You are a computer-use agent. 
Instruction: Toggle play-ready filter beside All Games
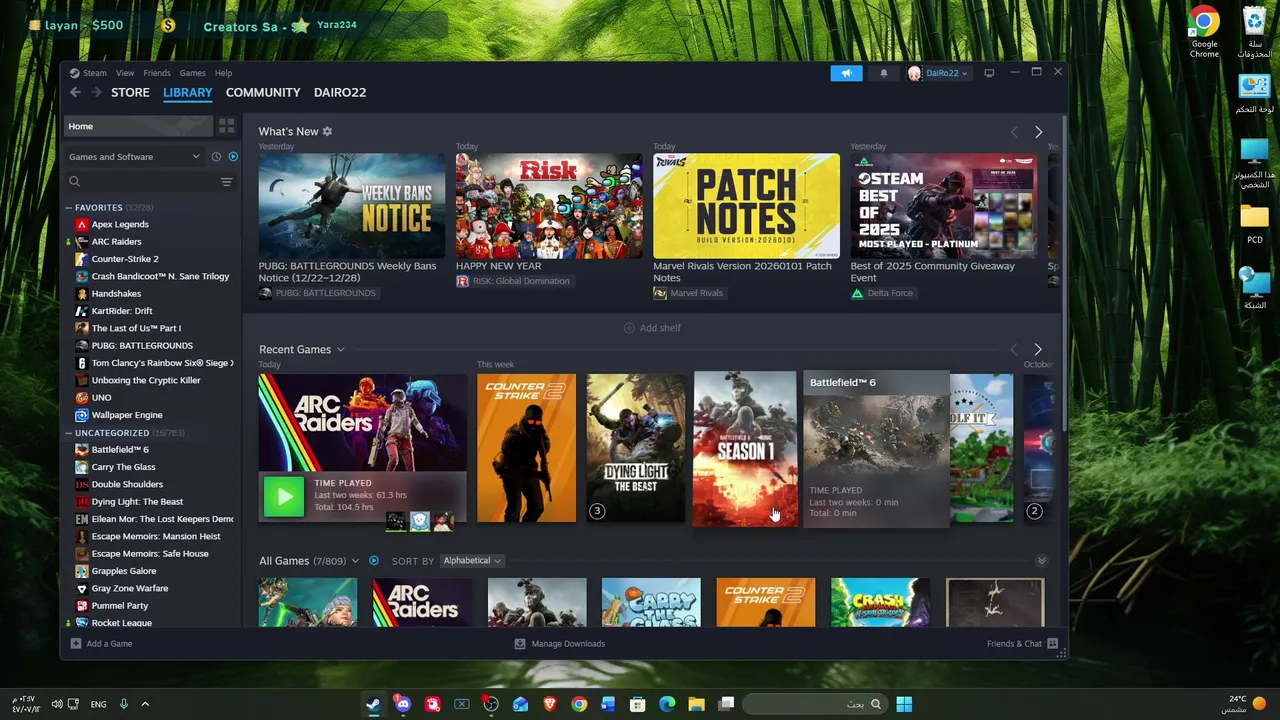coord(374,561)
